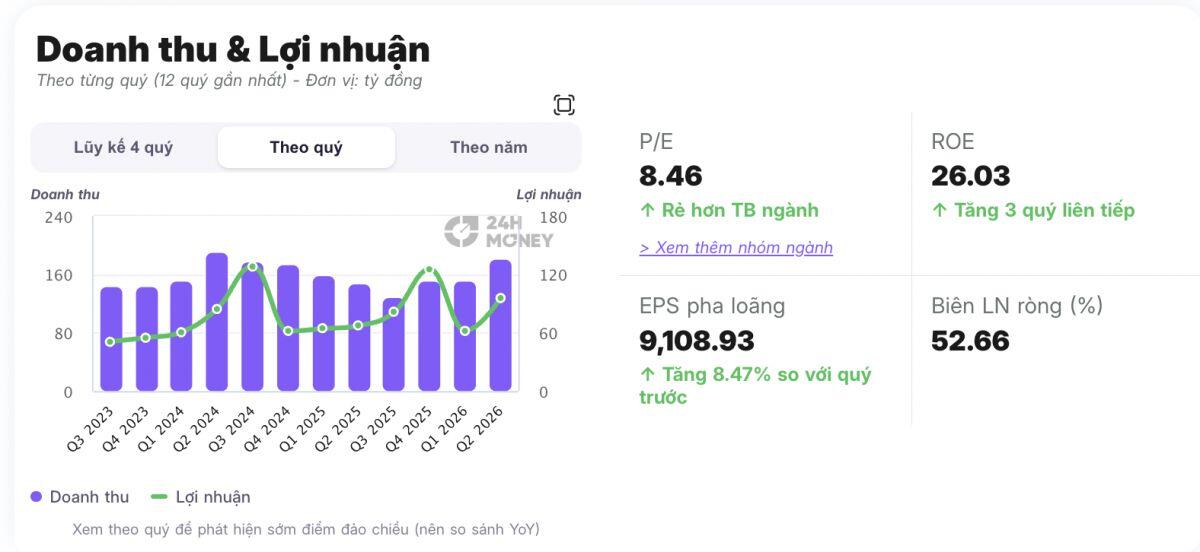The image size is (1200, 552).
Task: Click the Q3 2025 profit data point
Action: [394, 312]
